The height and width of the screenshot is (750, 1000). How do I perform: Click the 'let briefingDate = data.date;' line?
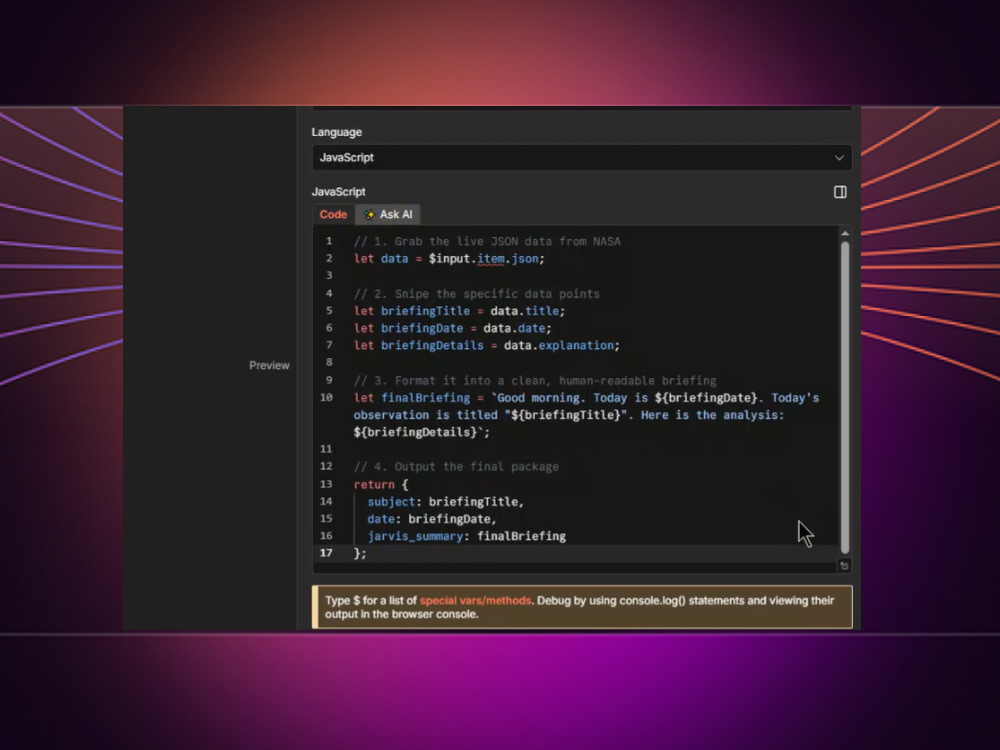453,328
